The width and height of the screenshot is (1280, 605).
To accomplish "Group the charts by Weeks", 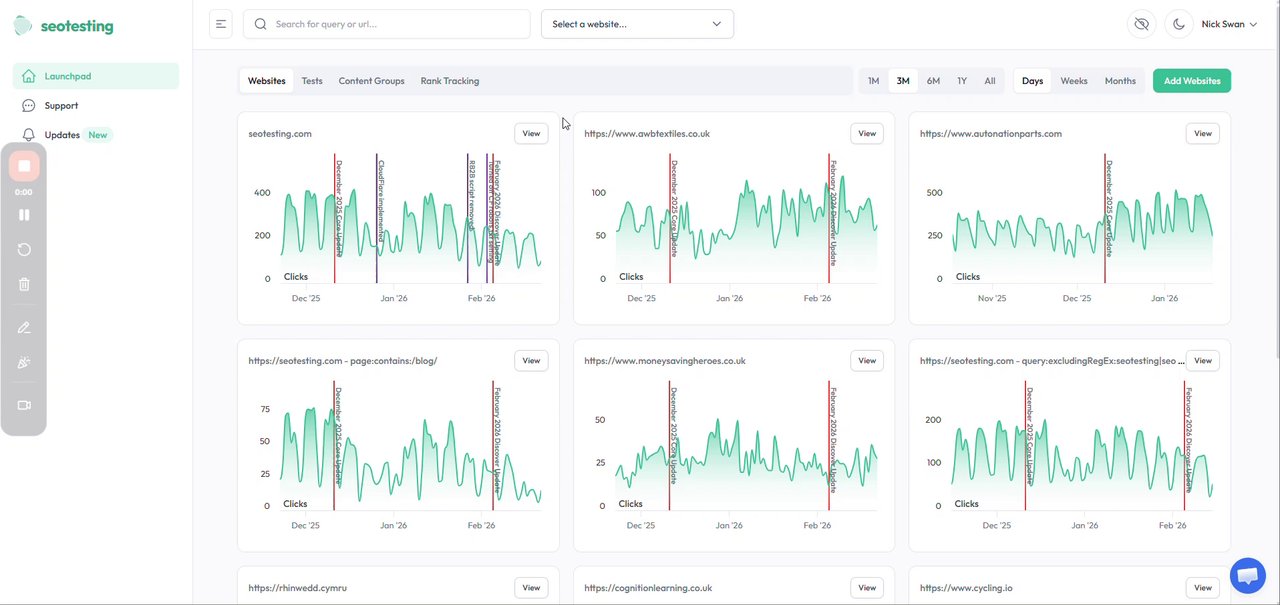I will coord(1074,81).
